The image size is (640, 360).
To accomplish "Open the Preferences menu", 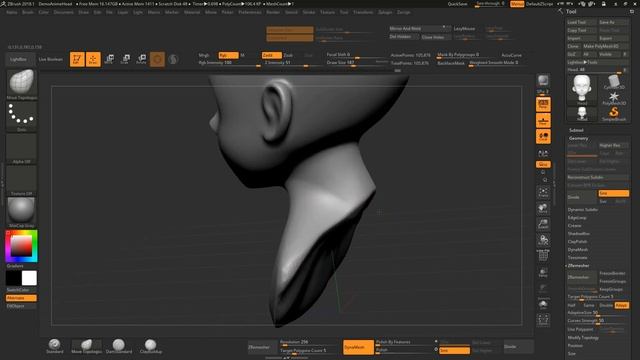I will (250, 12).
